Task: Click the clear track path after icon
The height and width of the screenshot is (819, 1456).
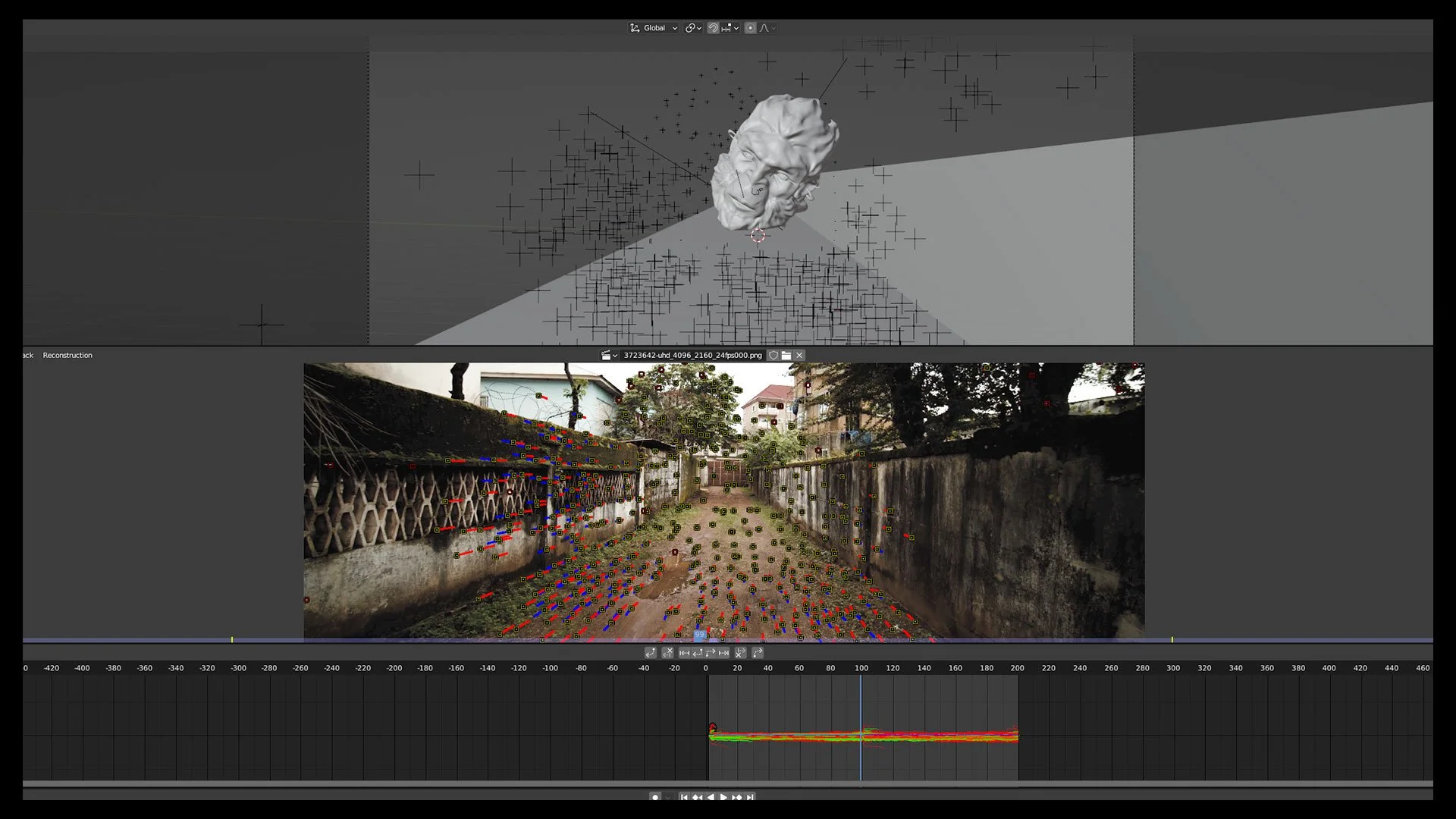Action: (741, 653)
